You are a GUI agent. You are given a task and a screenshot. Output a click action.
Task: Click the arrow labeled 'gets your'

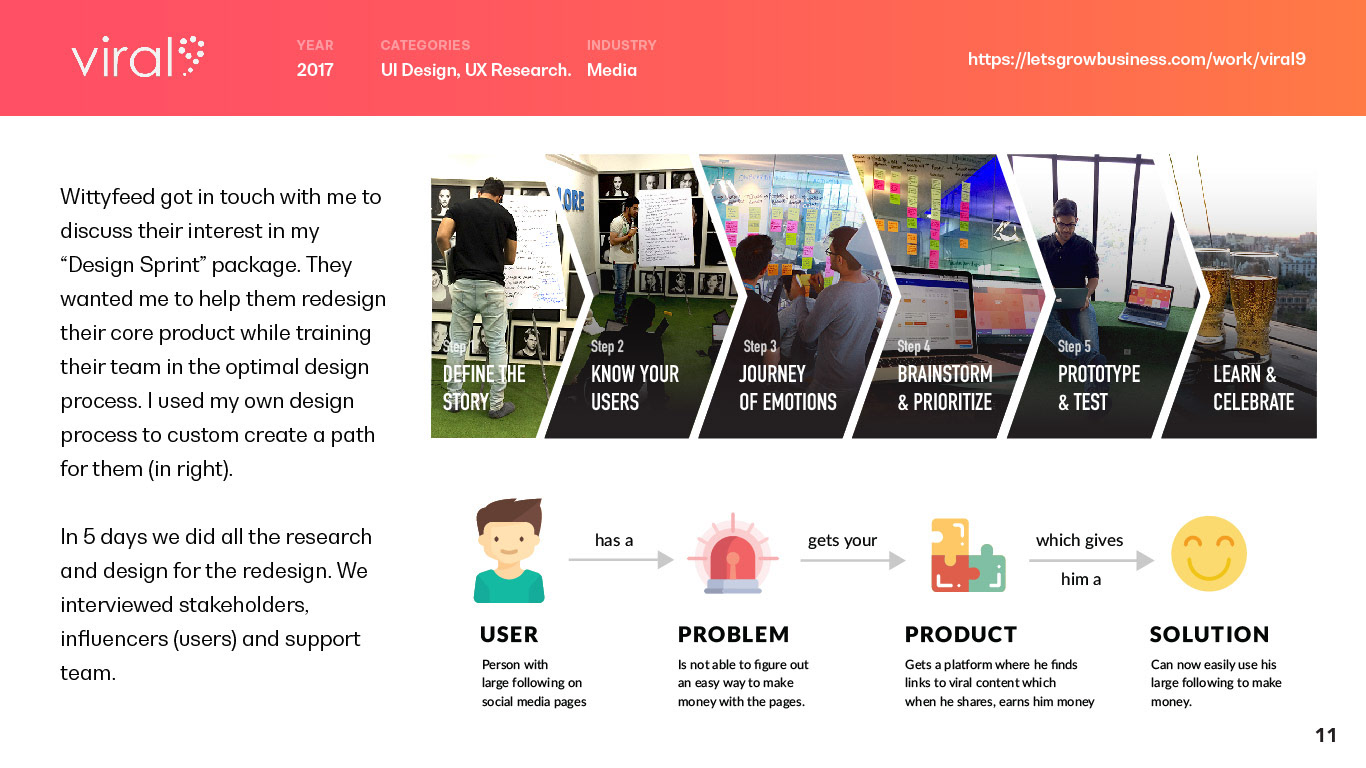click(853, 561)
